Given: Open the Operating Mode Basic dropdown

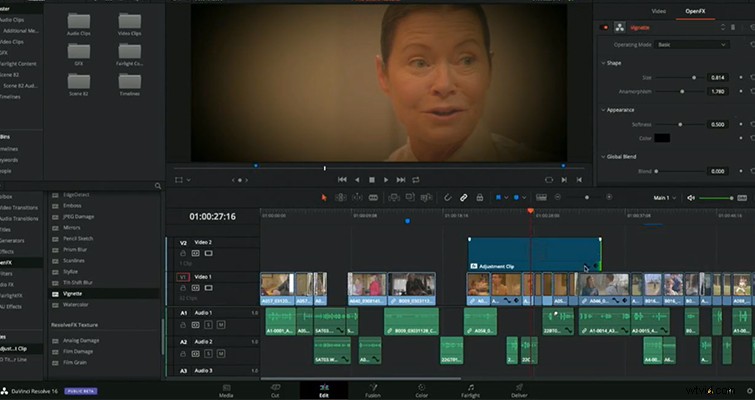Looking at the screenshot, I should point(691,45).
